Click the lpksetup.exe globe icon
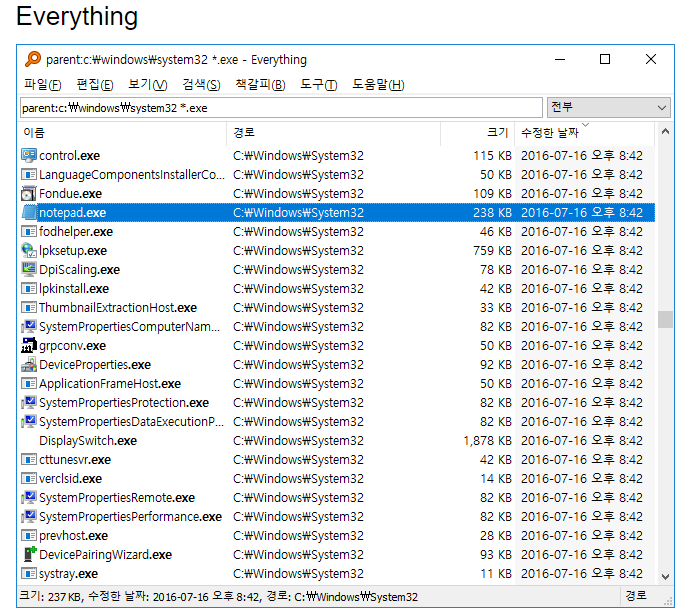This screenshot has height=615, width=688. click(x=29, y=250)
